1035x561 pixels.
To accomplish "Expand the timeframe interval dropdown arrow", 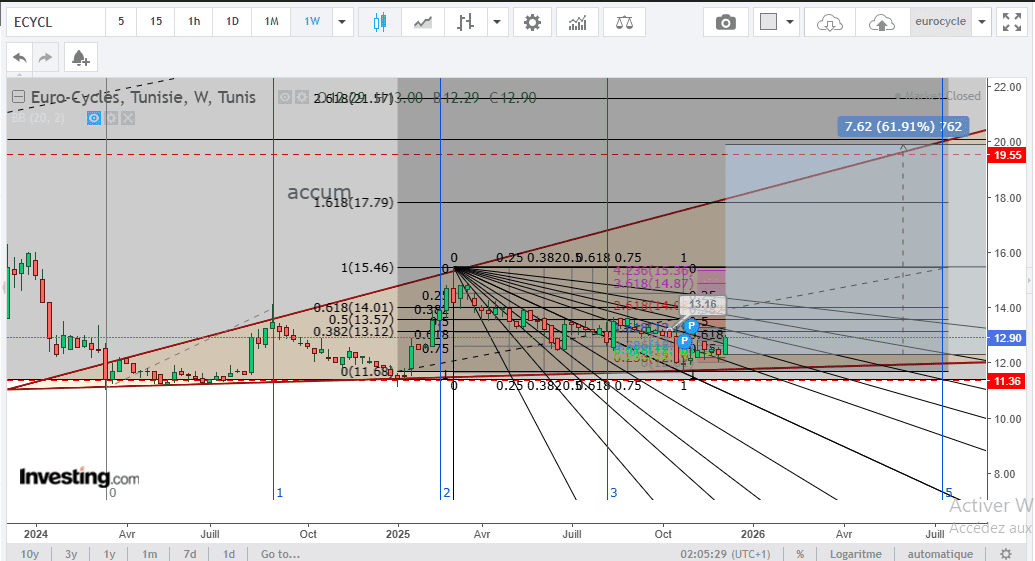I will point(343,22).
